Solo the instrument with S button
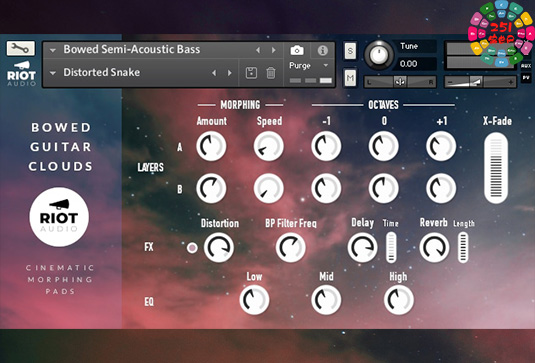 point(350,51)
